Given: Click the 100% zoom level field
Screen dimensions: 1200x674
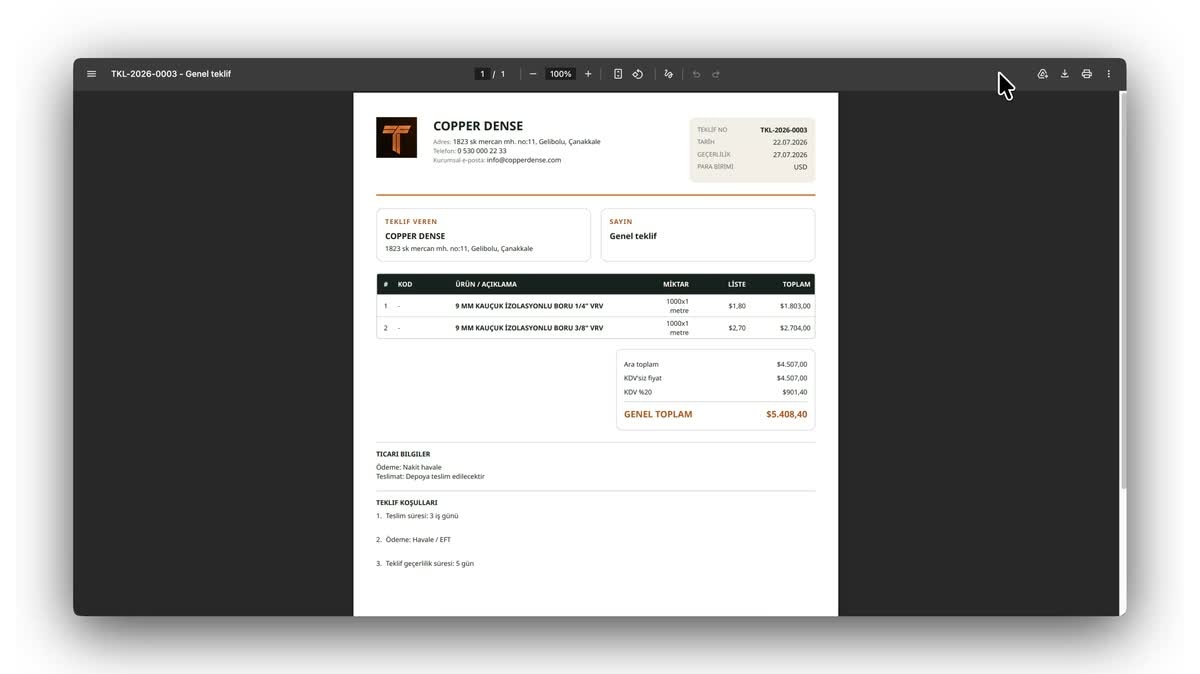Looking at the screenshot, I should (561, 74).
